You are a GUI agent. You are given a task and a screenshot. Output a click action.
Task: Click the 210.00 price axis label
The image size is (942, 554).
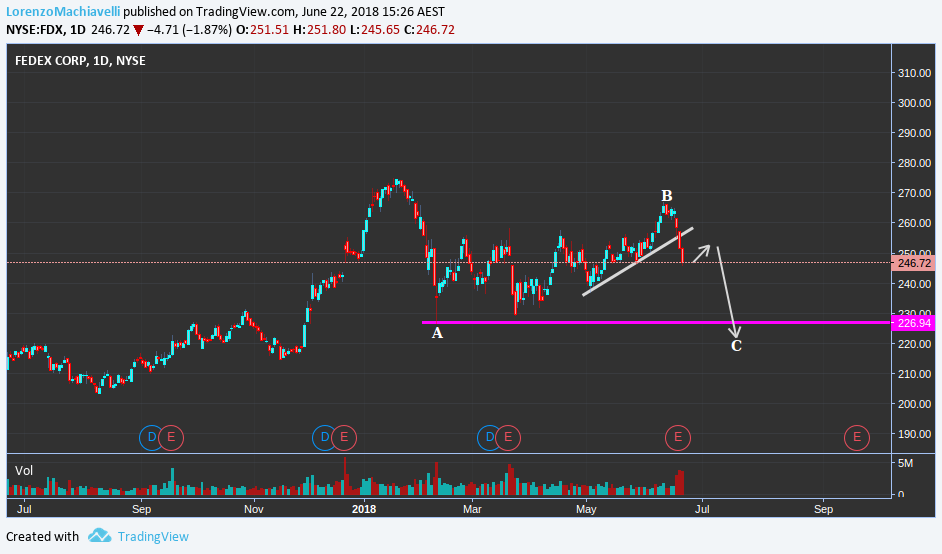pyautogui.click(x=914, y=374)
